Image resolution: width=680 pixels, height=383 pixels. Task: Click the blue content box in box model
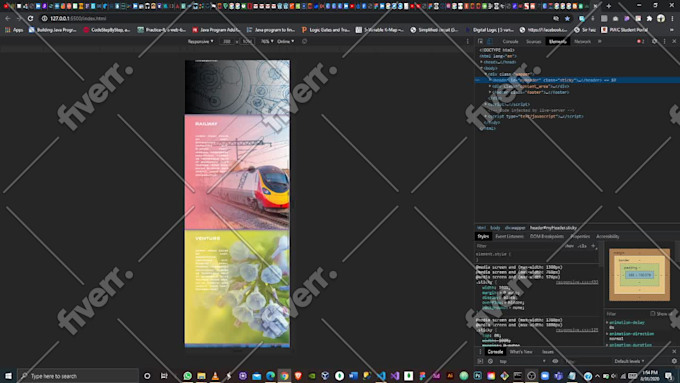coord(640,275)
